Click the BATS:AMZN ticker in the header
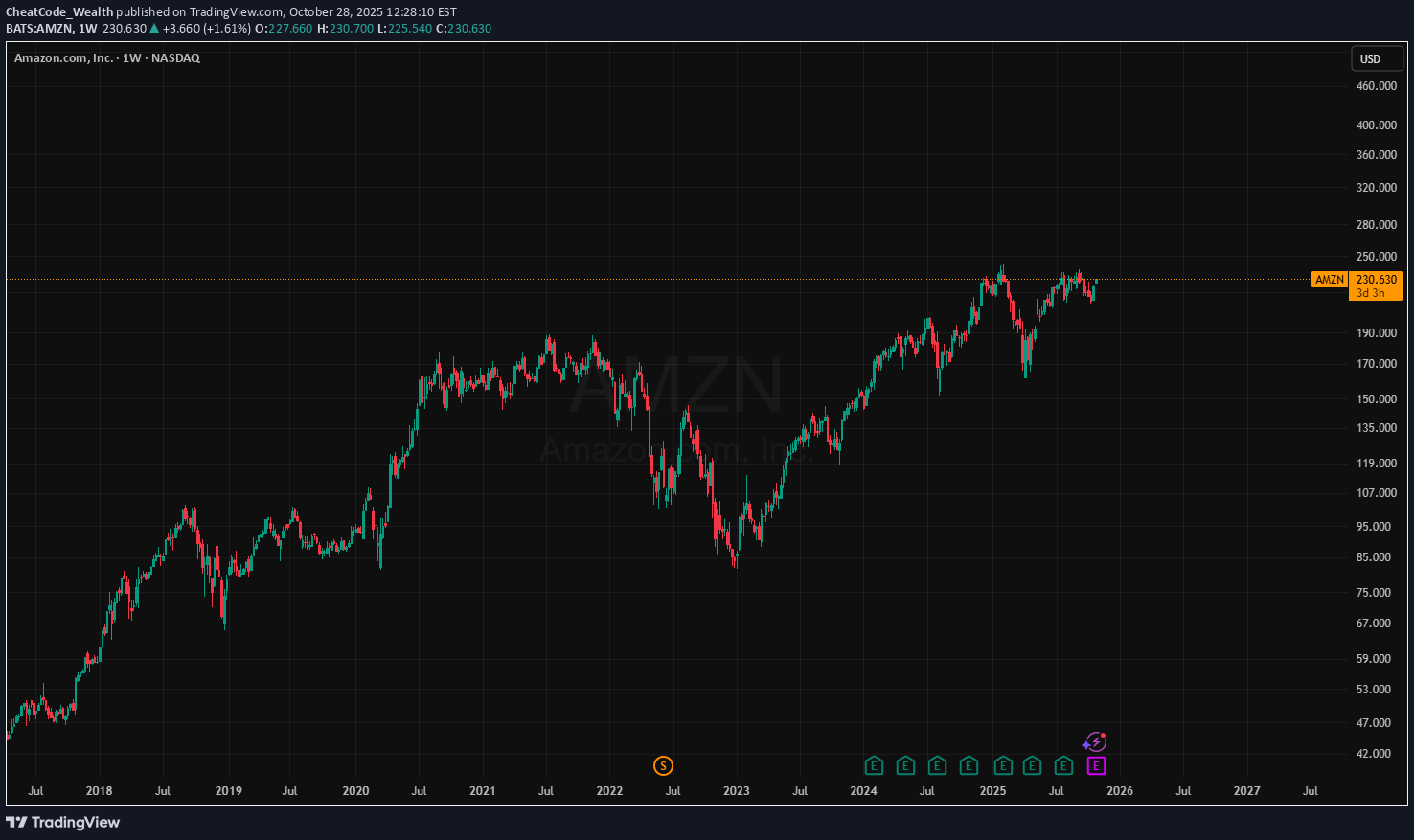 pyautogui.click(x=39, y=29)
